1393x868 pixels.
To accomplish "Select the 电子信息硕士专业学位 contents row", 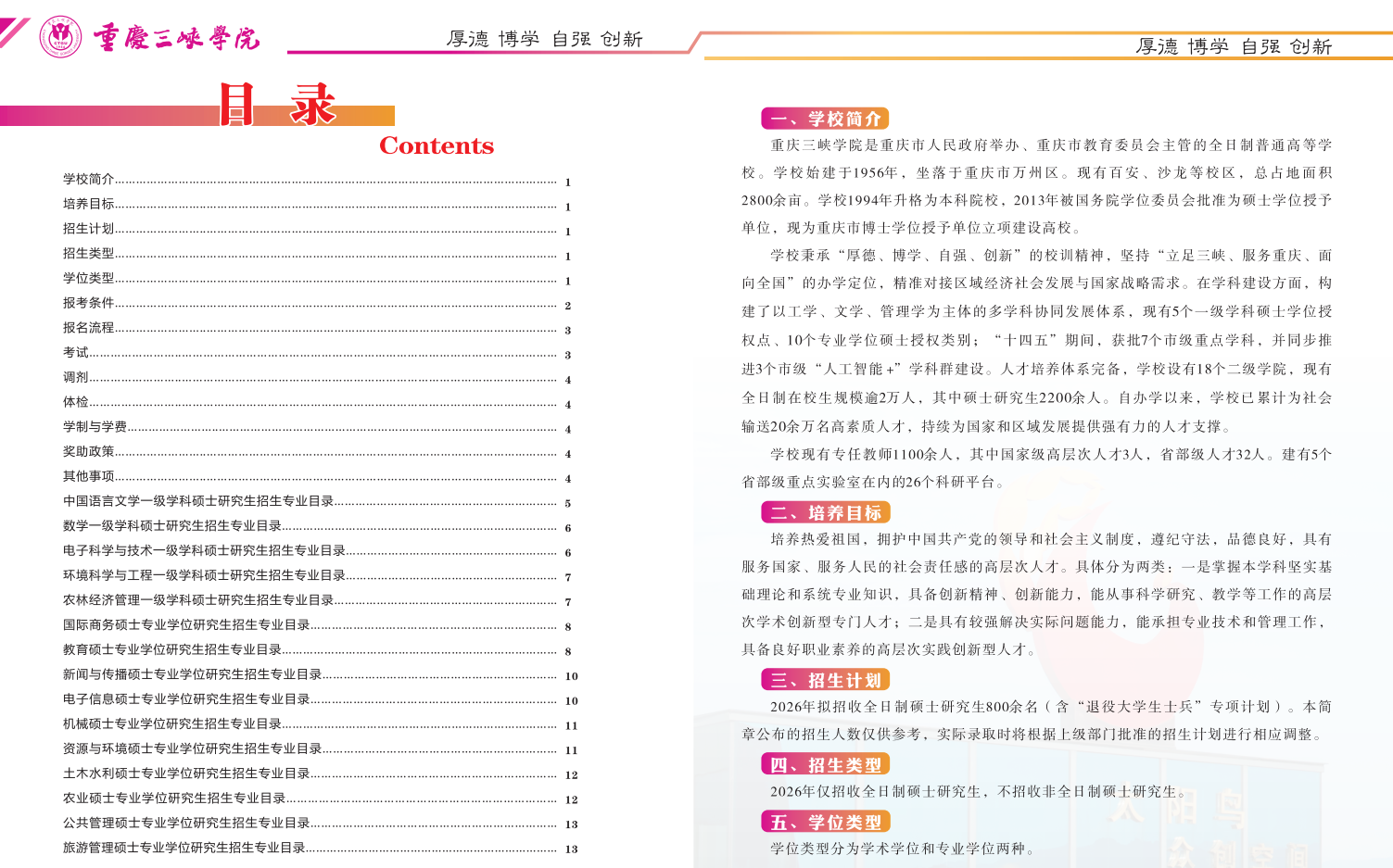I will (x=321, y=699).
